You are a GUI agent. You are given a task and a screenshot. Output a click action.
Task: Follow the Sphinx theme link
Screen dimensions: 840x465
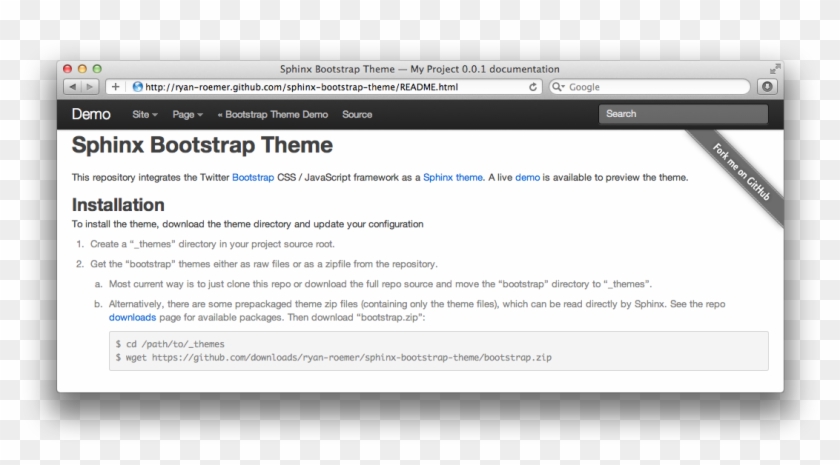pyautogui.click(x=452, y=177)
